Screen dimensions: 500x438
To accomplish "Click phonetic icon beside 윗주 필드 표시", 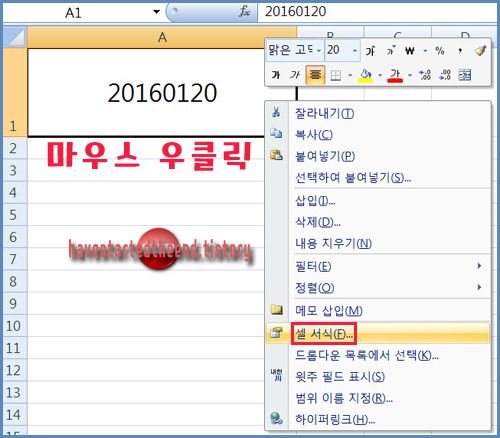I will pos(276,375).
